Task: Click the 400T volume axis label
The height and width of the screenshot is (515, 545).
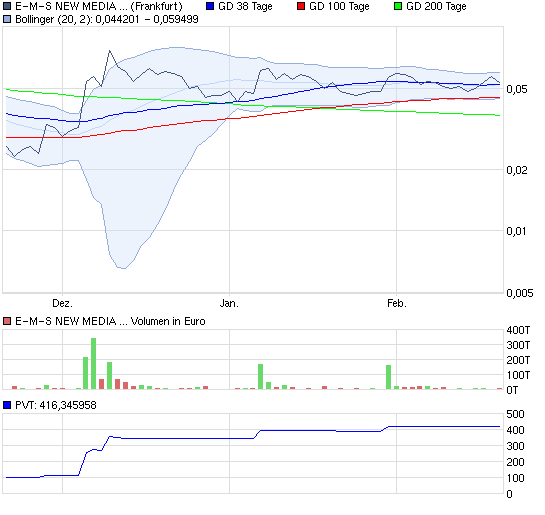Action: tap(518, 330)
